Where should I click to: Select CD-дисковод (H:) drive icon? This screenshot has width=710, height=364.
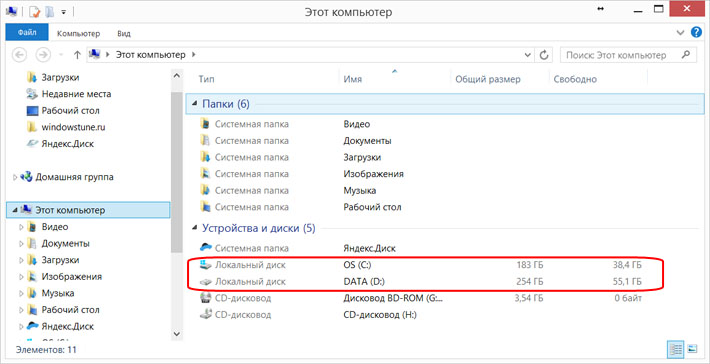tap(206, 314)
